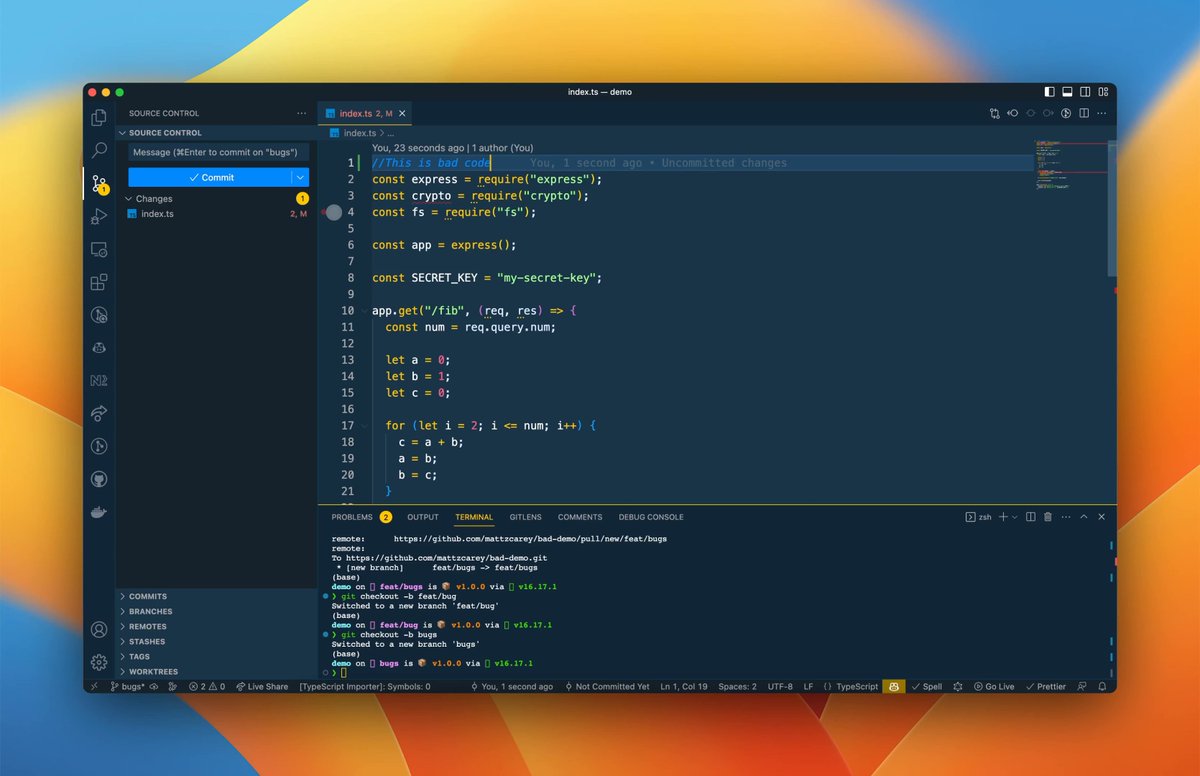Open the Run and Debug view

coord(99,216)
